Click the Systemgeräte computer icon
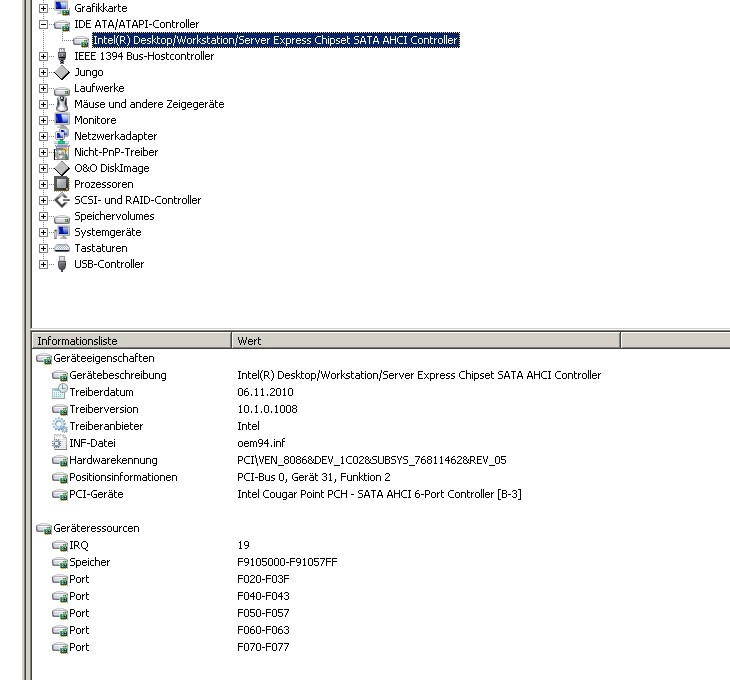 coord(62,232)
